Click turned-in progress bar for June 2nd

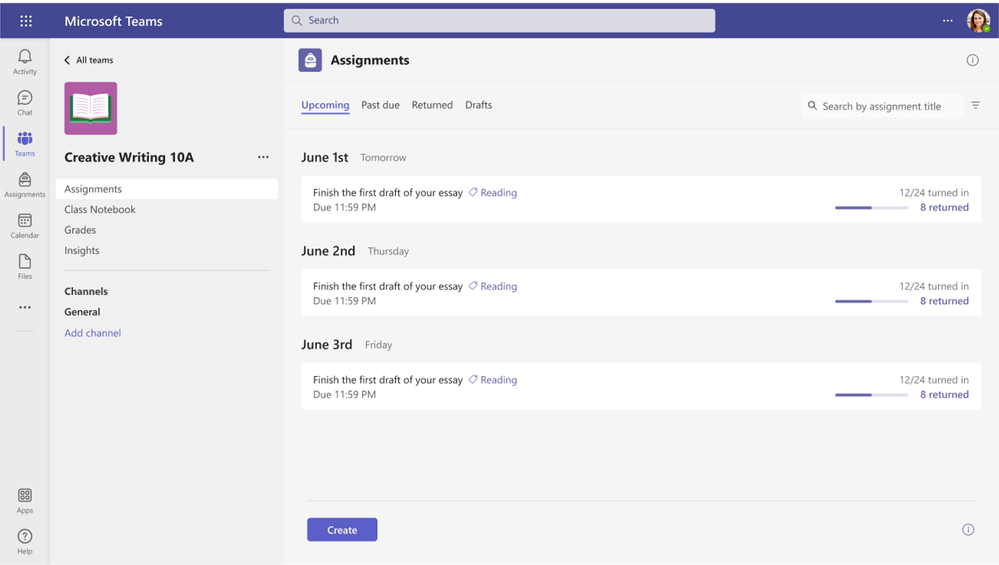(872, 301)
